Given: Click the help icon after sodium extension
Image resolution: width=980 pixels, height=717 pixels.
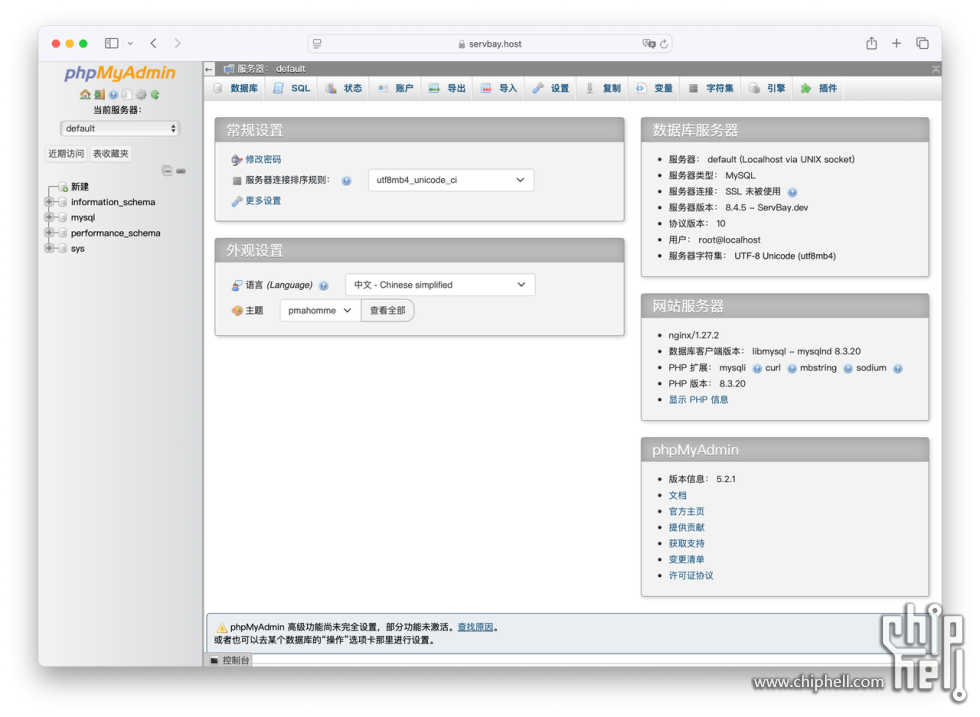Looking at the screenshot, I should 898,369.
